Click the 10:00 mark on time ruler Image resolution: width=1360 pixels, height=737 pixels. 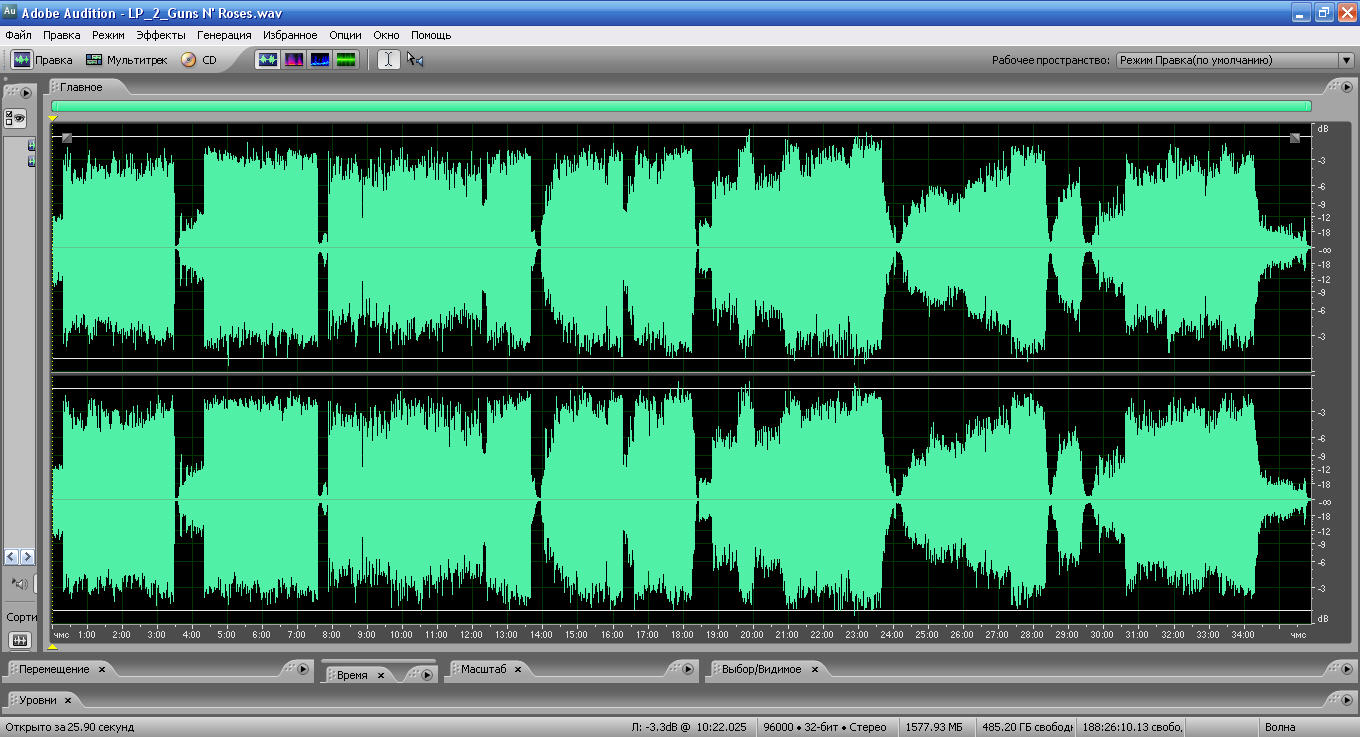coord(401,635)
